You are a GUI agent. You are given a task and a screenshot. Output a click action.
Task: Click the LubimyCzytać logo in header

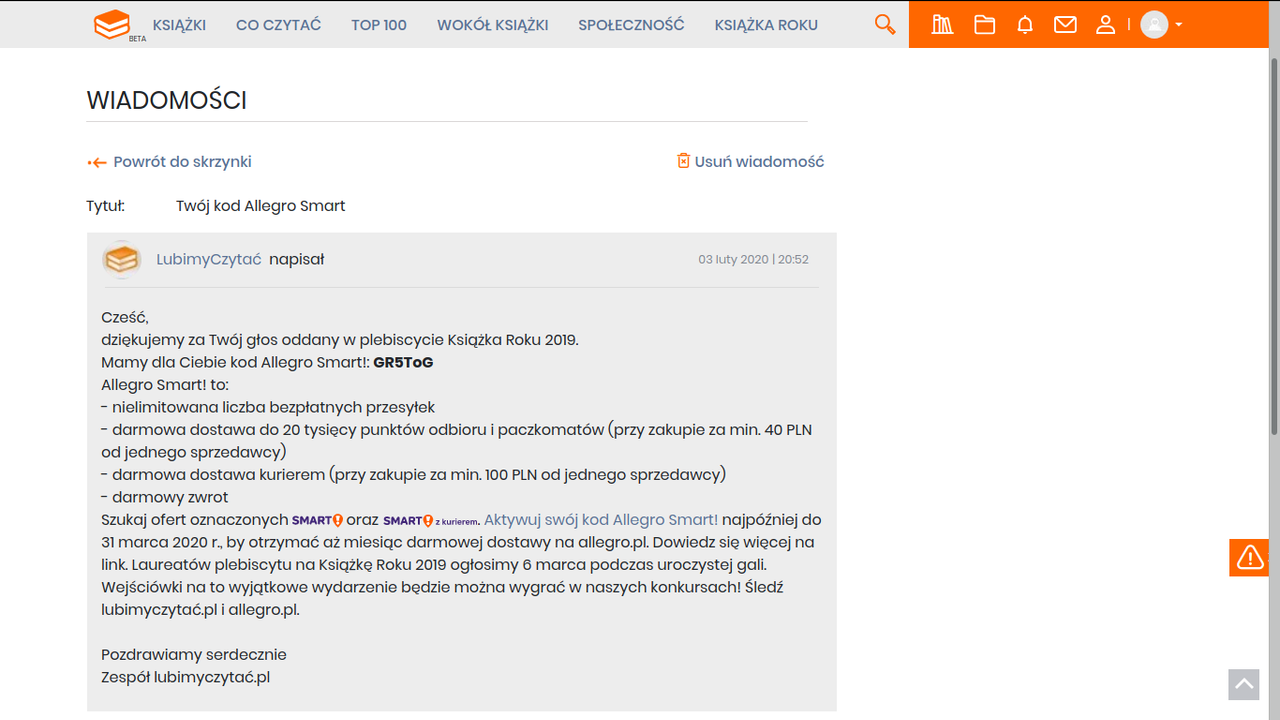(x=113, y=25)
